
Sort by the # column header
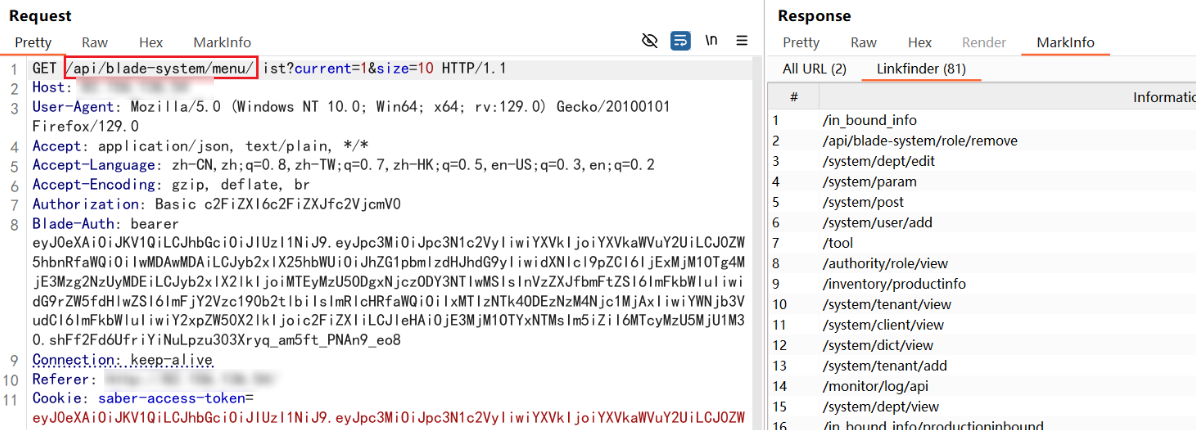pos(793,97)
